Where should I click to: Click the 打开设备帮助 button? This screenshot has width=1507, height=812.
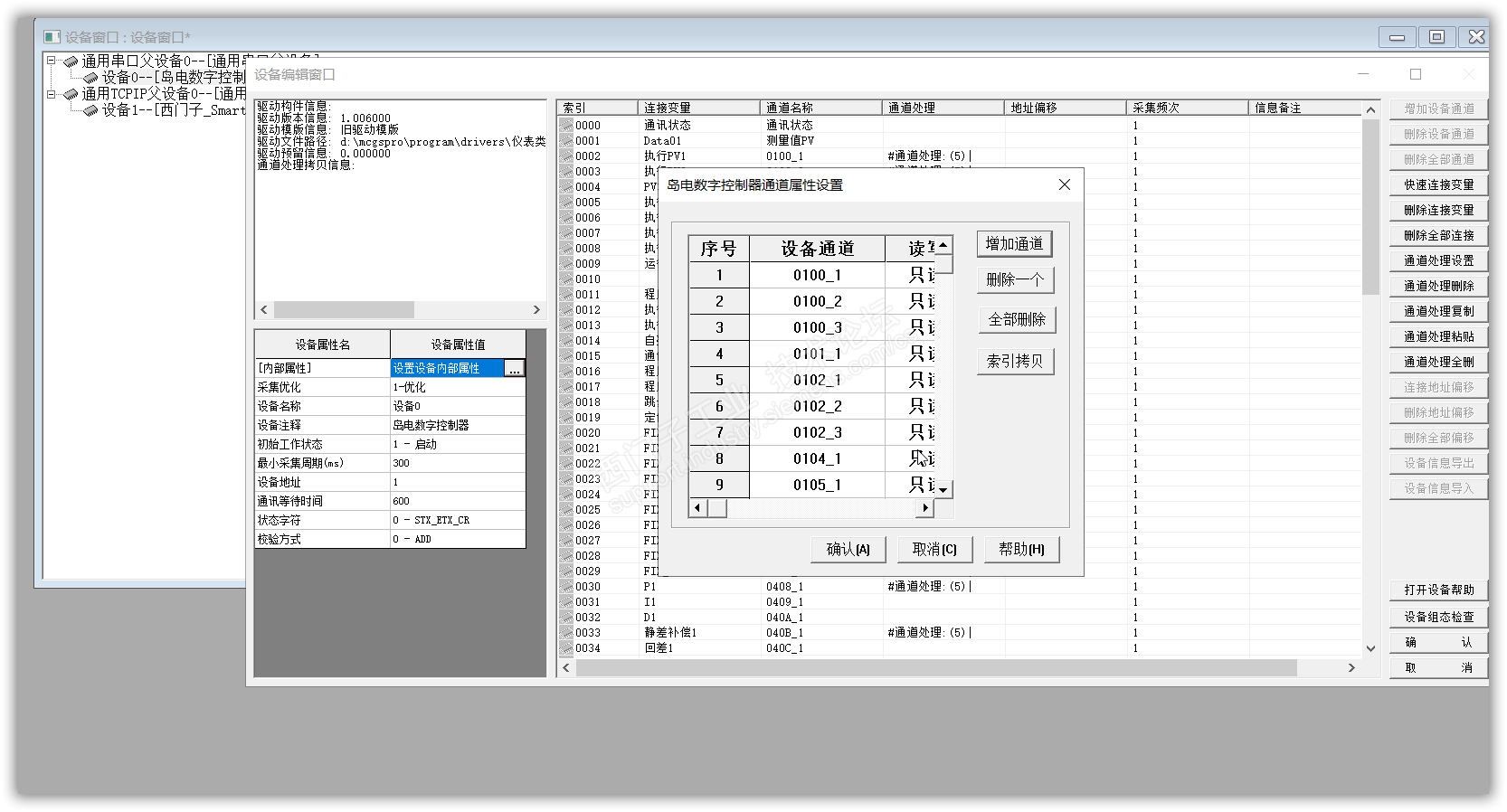(1438, 590)
